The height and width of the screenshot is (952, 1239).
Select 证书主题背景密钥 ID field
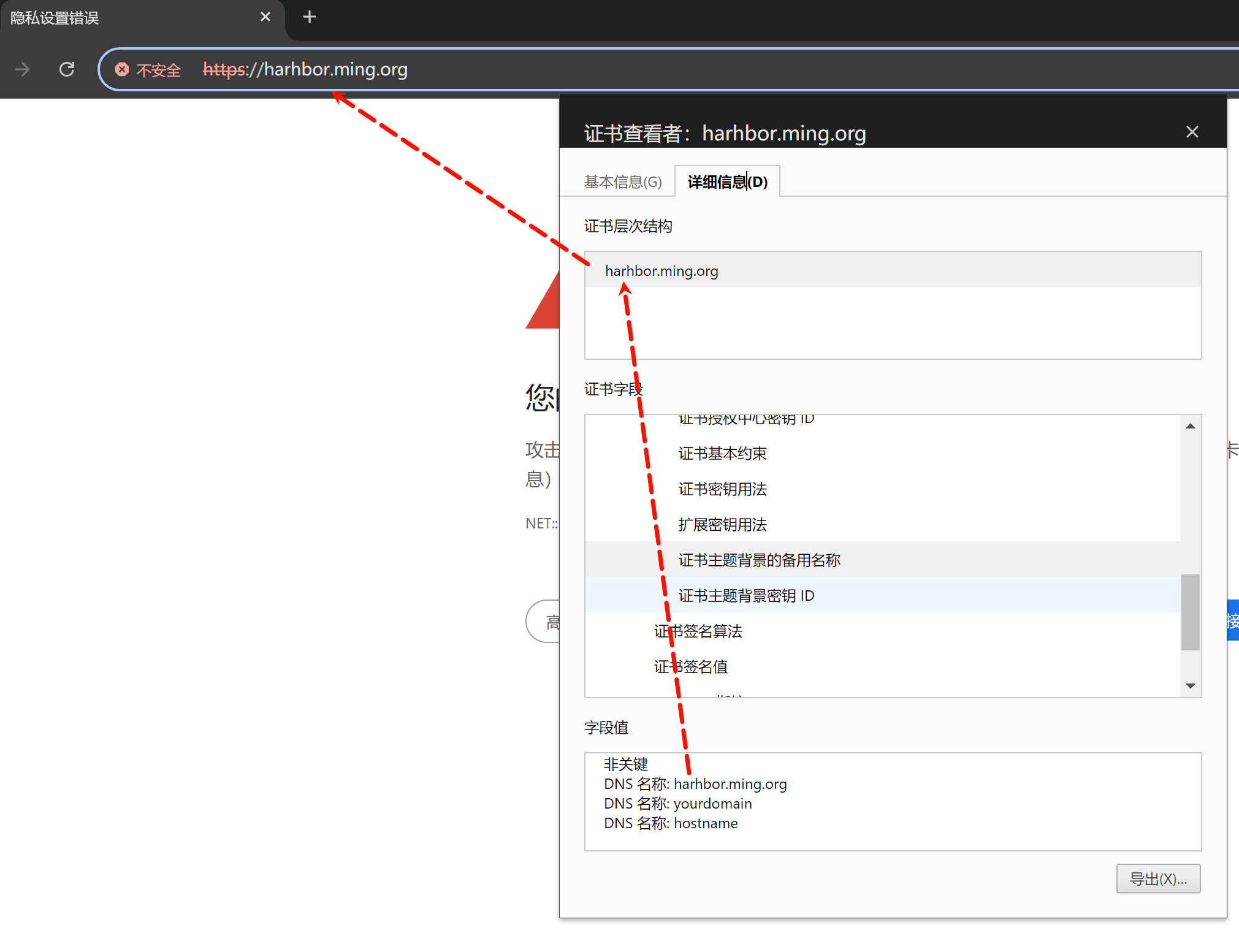[x=746, y=596]
